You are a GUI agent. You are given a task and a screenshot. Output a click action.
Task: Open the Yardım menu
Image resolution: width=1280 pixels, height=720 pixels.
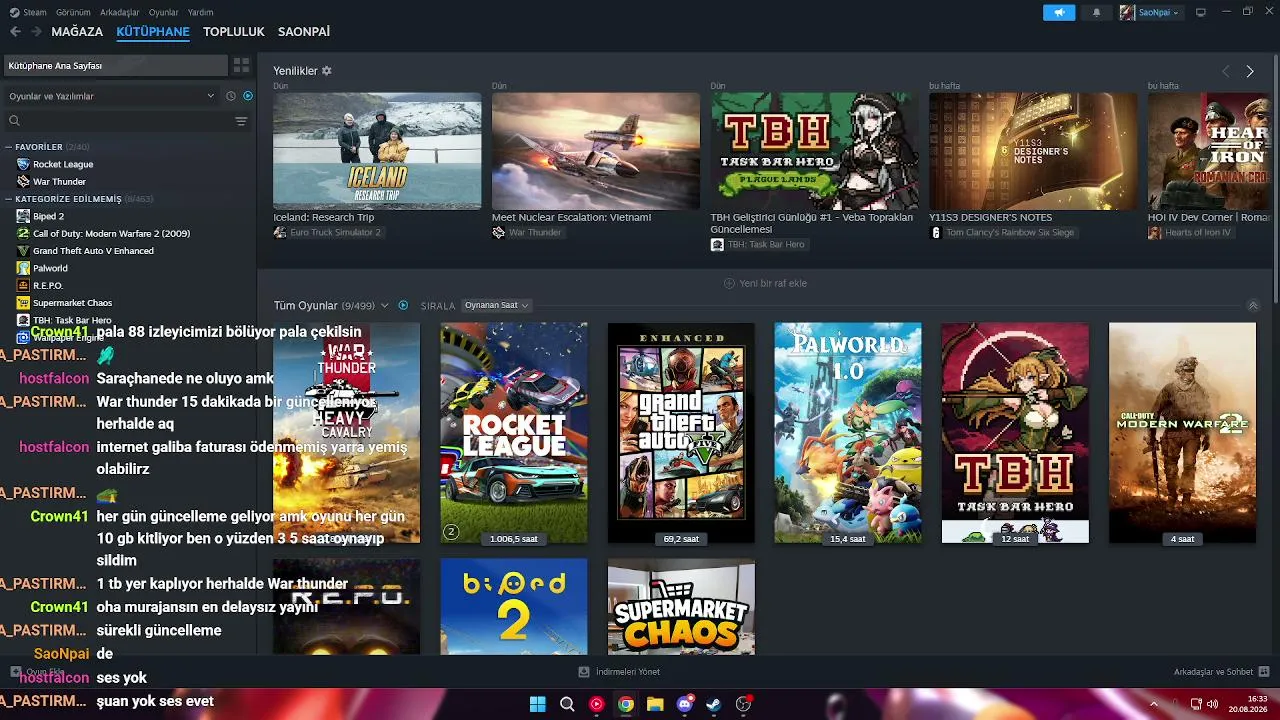coord(200,12)
